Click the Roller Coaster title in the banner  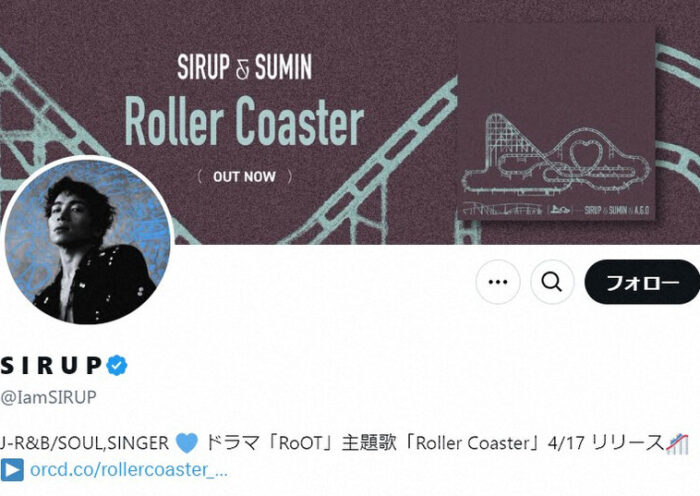pos(244,121)
